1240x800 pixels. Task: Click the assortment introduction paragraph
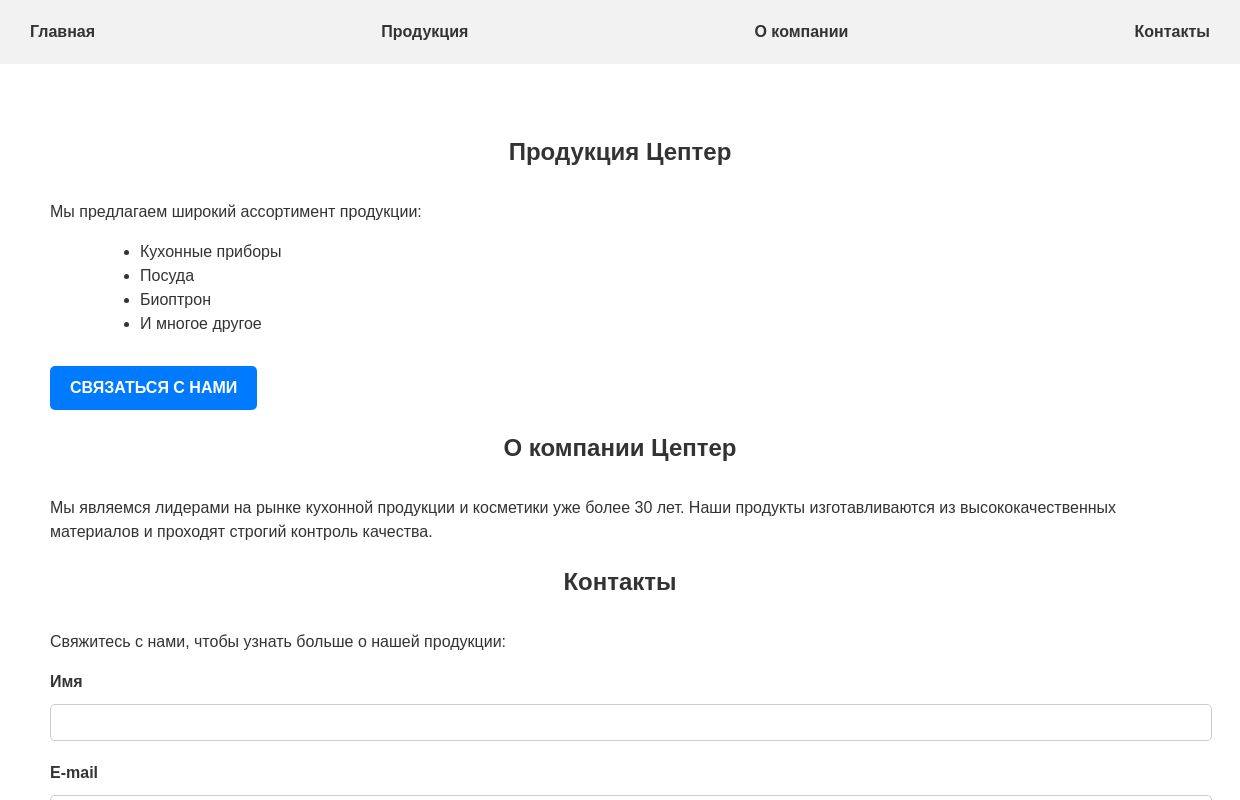point(235,211)
